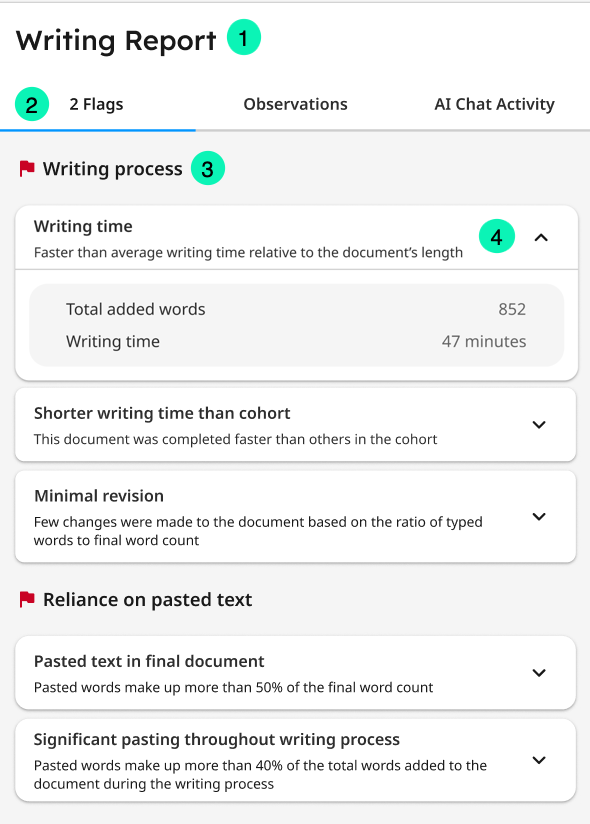
Task: Click the Reliance on pasted text heading
Action: 148,600
